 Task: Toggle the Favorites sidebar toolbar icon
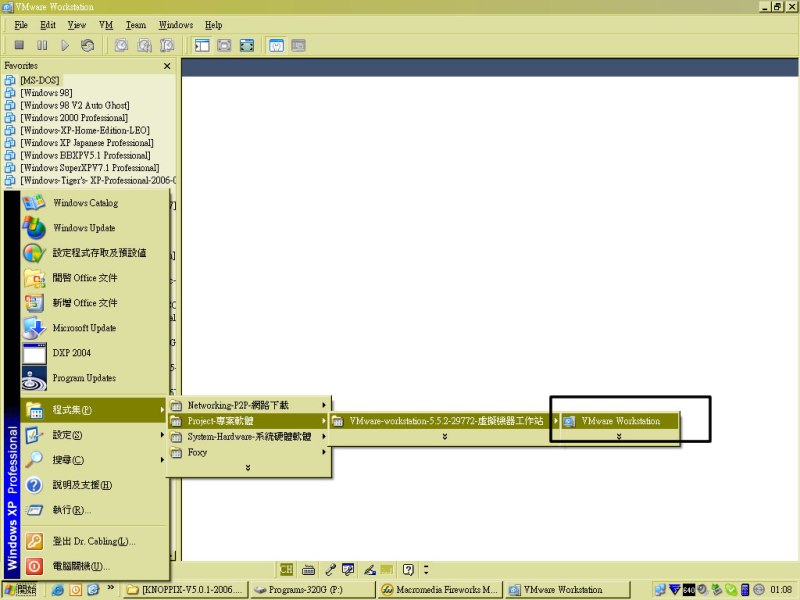tap(202, 45)
